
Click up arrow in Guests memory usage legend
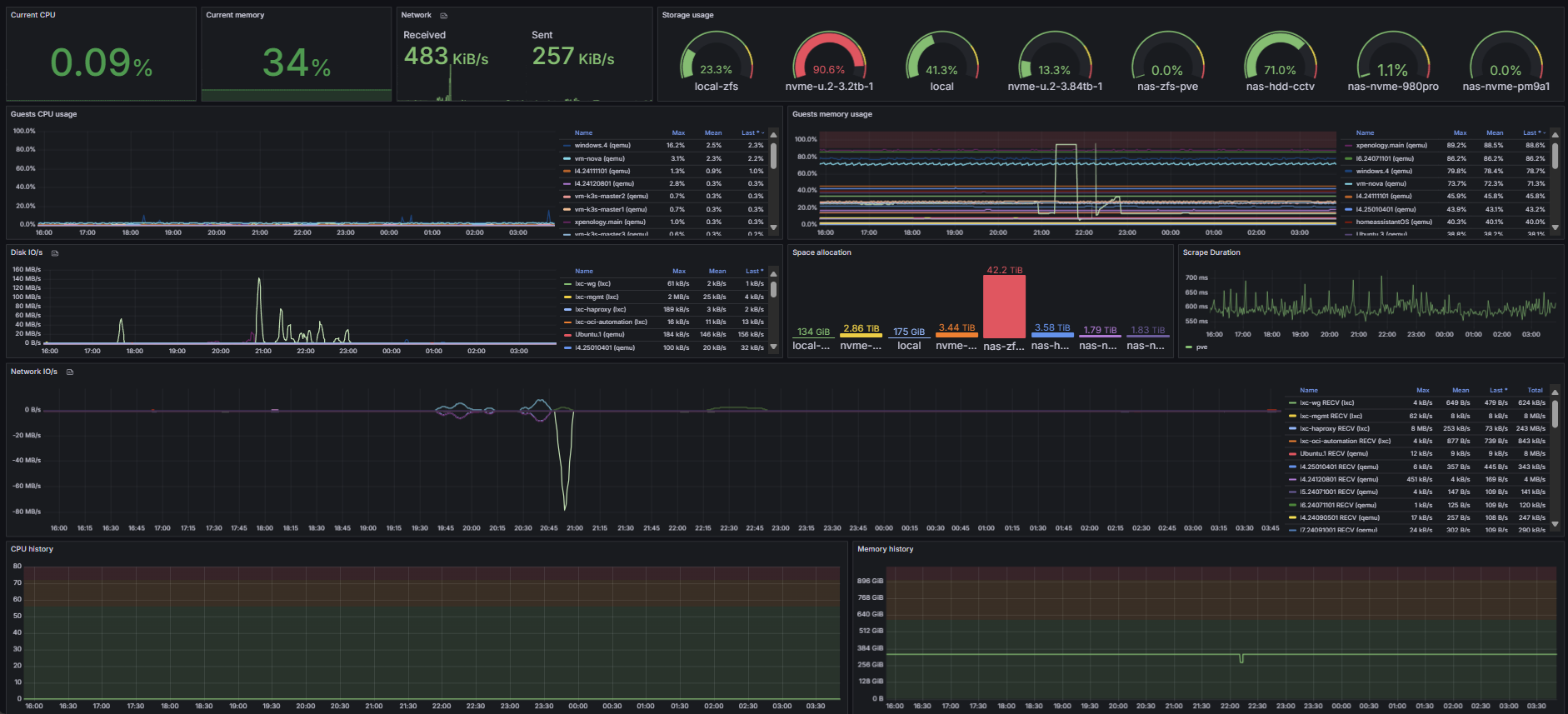[x=1555, y=134]
